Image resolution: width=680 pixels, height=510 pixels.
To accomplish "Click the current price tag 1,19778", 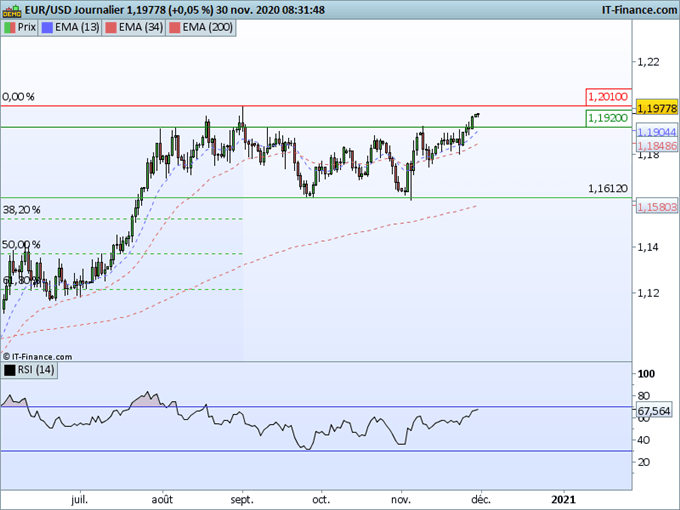I will tap(657, 108).
